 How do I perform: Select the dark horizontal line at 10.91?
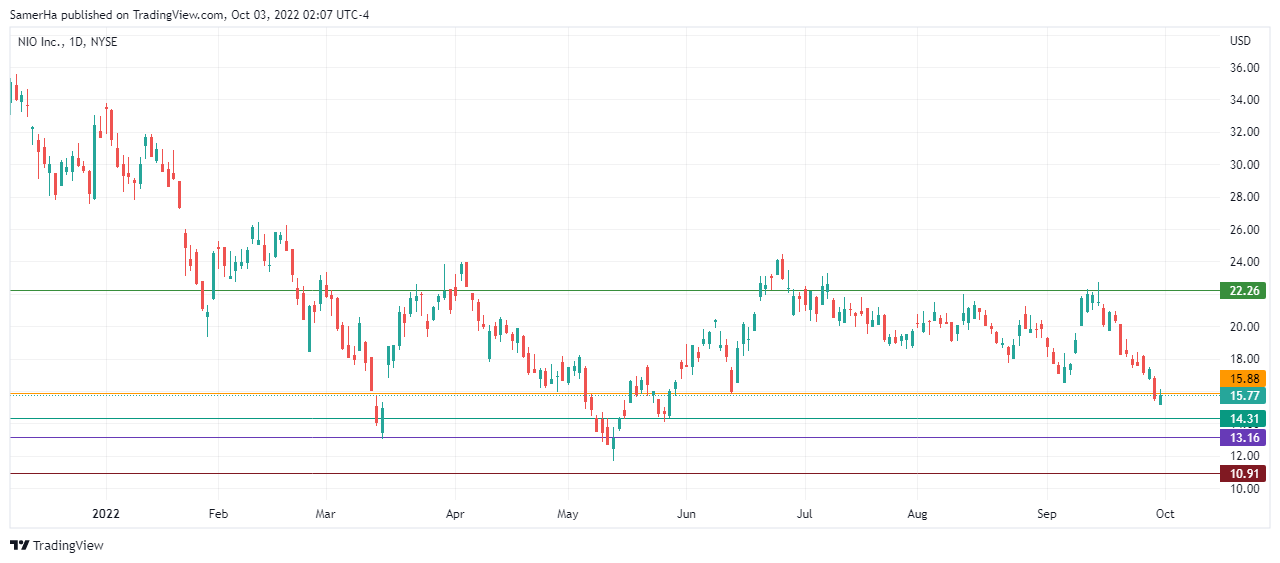click(600, 473)
